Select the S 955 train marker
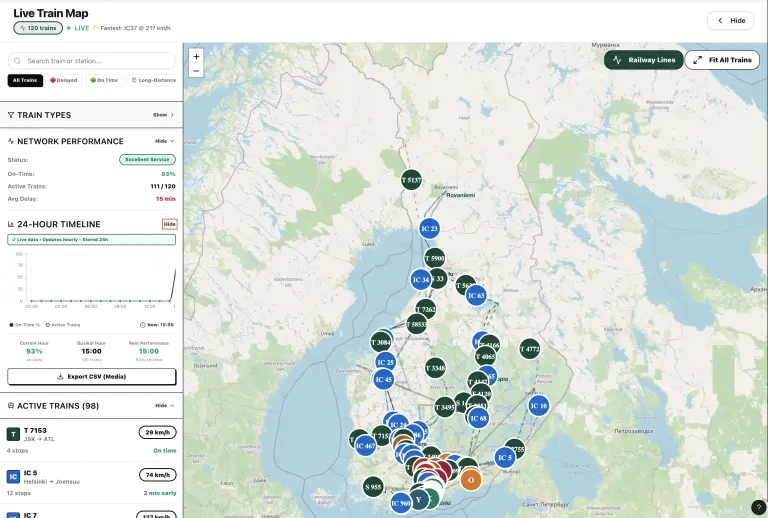This screenshot has width=768, height=518. tap(373, 487)
